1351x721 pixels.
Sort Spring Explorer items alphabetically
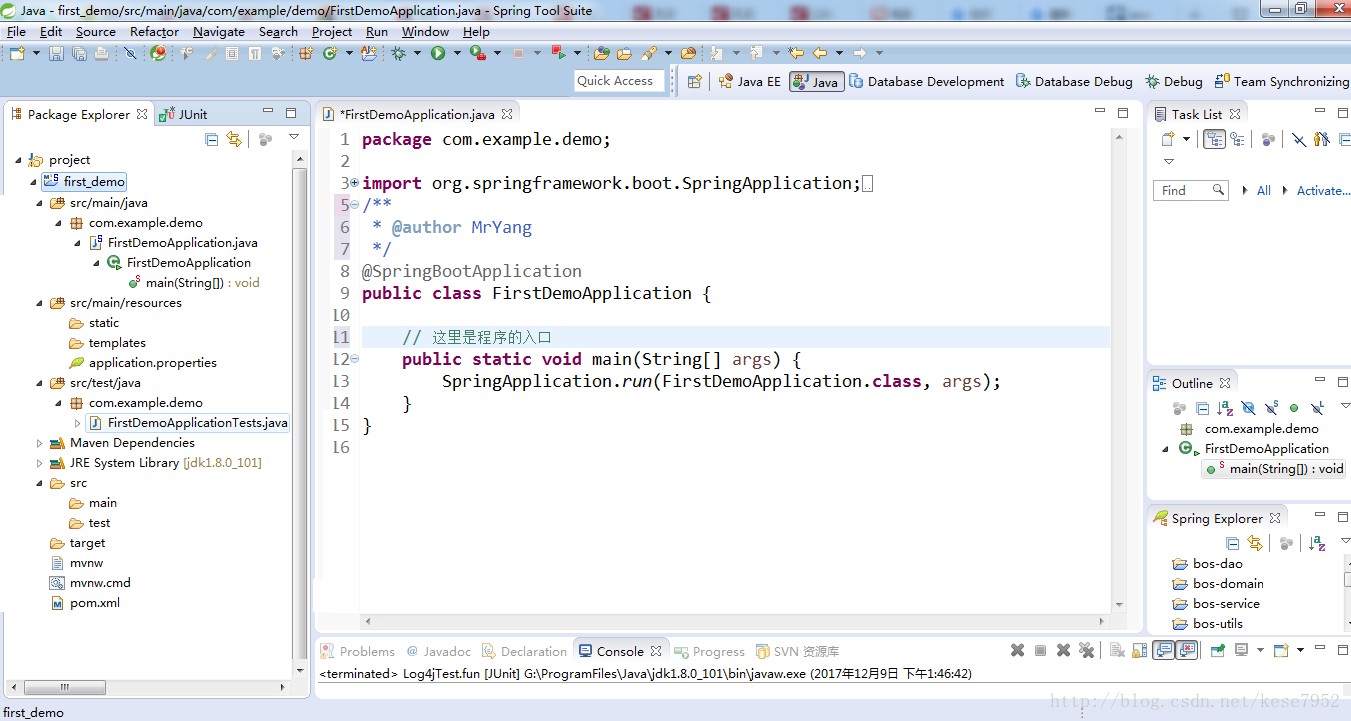(x=1318, y=543)
